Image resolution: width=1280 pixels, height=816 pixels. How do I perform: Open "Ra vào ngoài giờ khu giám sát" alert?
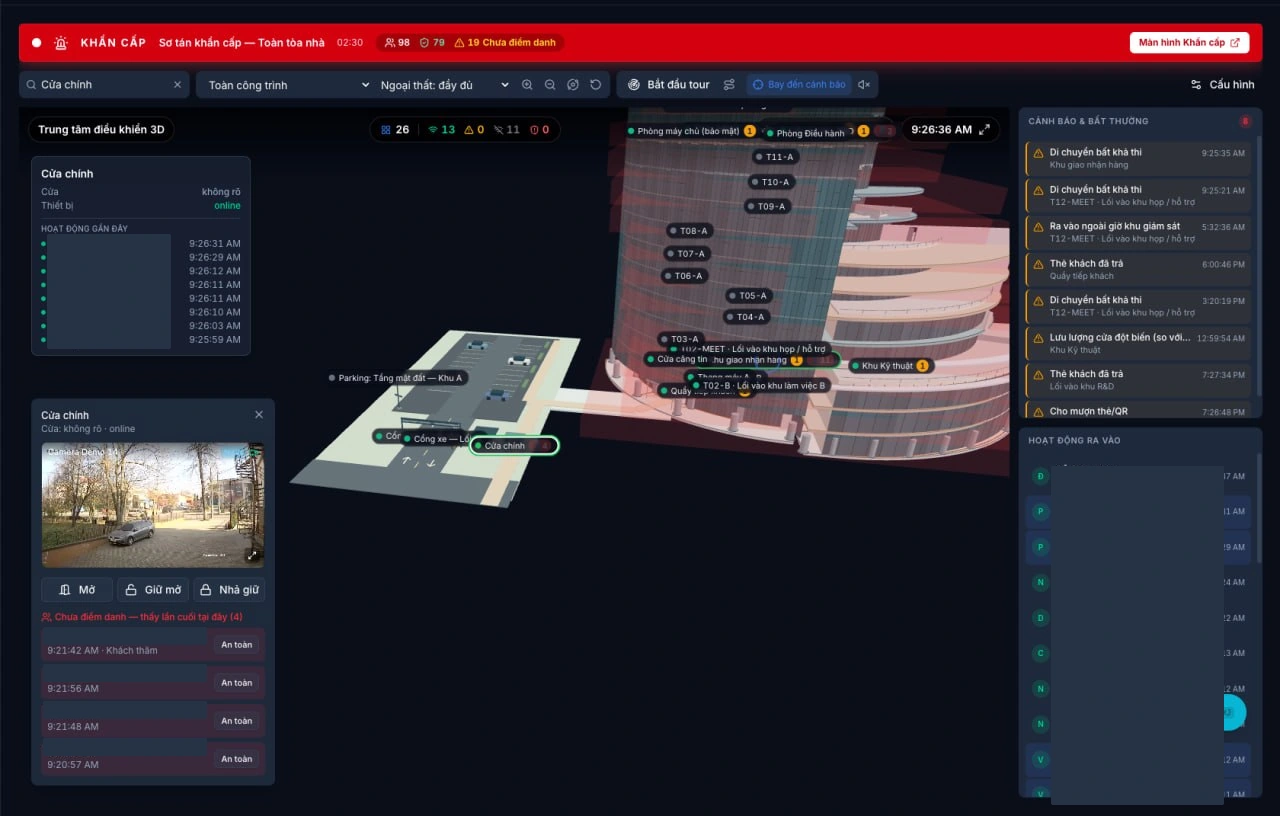point(1138,233)
